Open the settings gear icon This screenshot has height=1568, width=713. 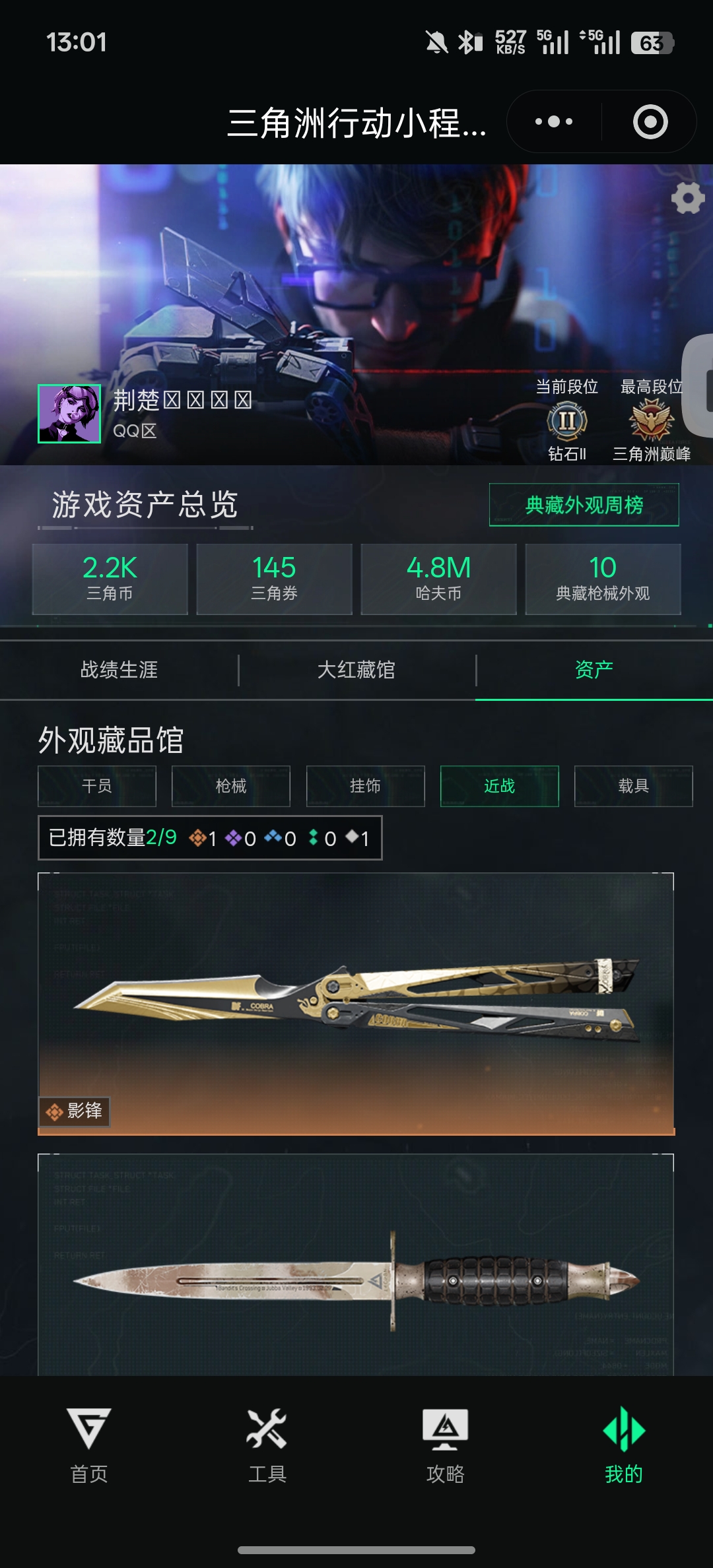point(688,198)
